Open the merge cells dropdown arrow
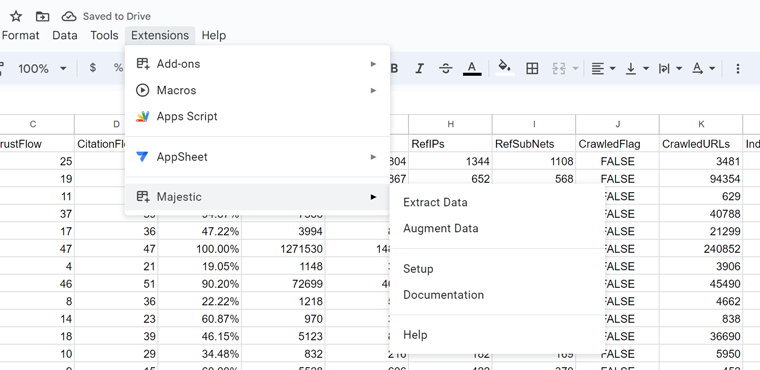Viewport: 760px width, 370px height. (575, 69)
